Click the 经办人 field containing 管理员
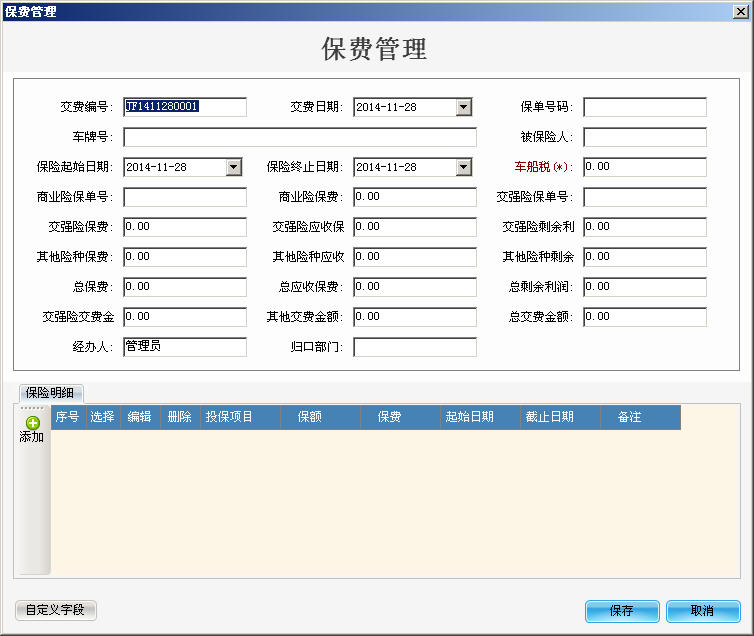The width and height of the screenshot is (754, 636). pyautogui.click(x=185, y=347)
